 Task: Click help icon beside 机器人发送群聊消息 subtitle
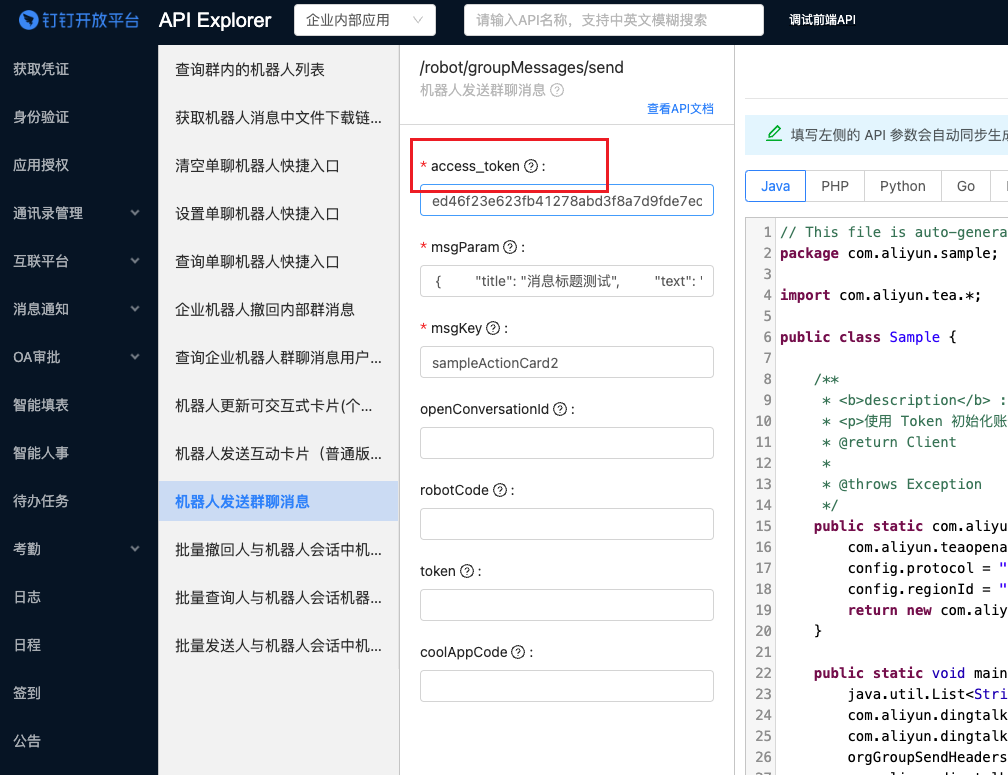[x=557, y=90]
